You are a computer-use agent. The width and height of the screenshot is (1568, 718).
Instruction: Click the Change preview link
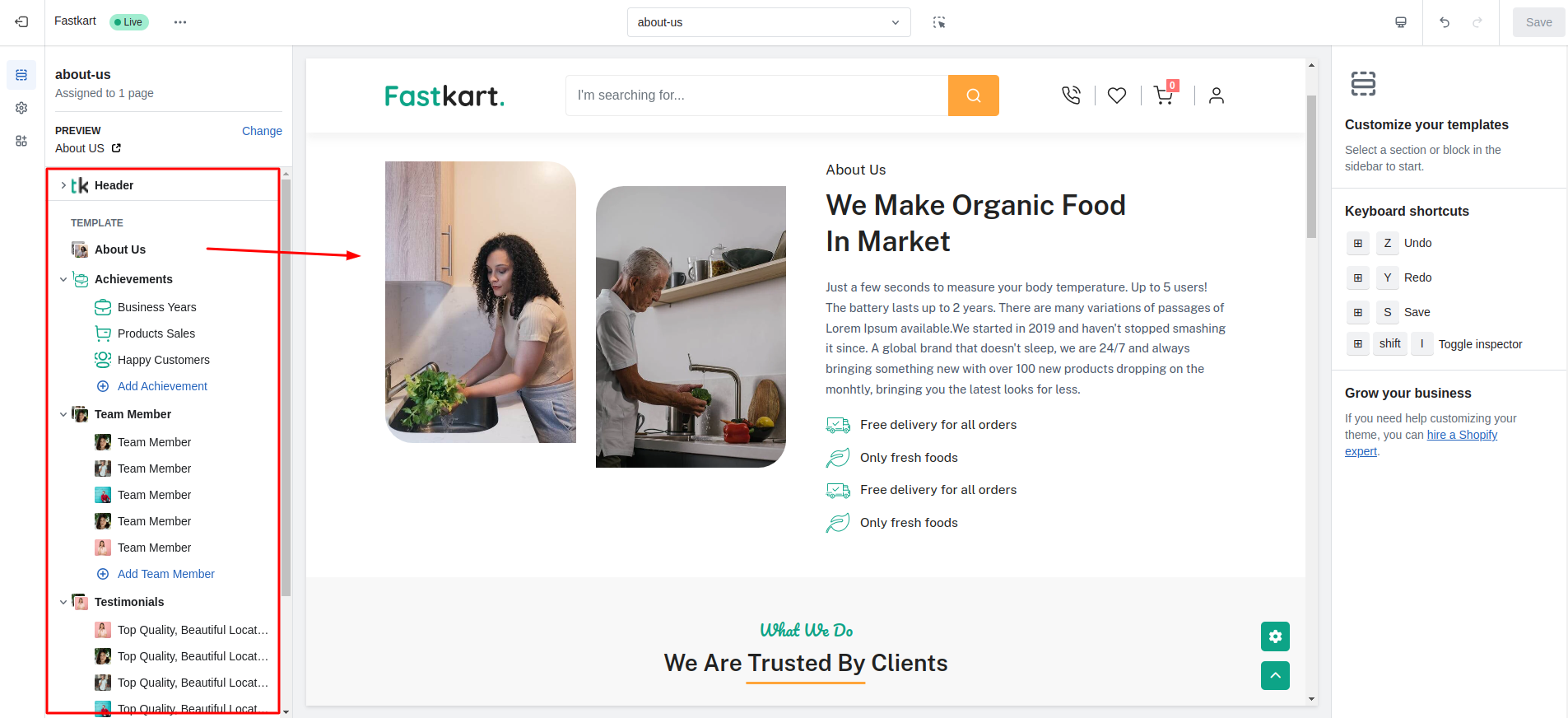point(262,131)
